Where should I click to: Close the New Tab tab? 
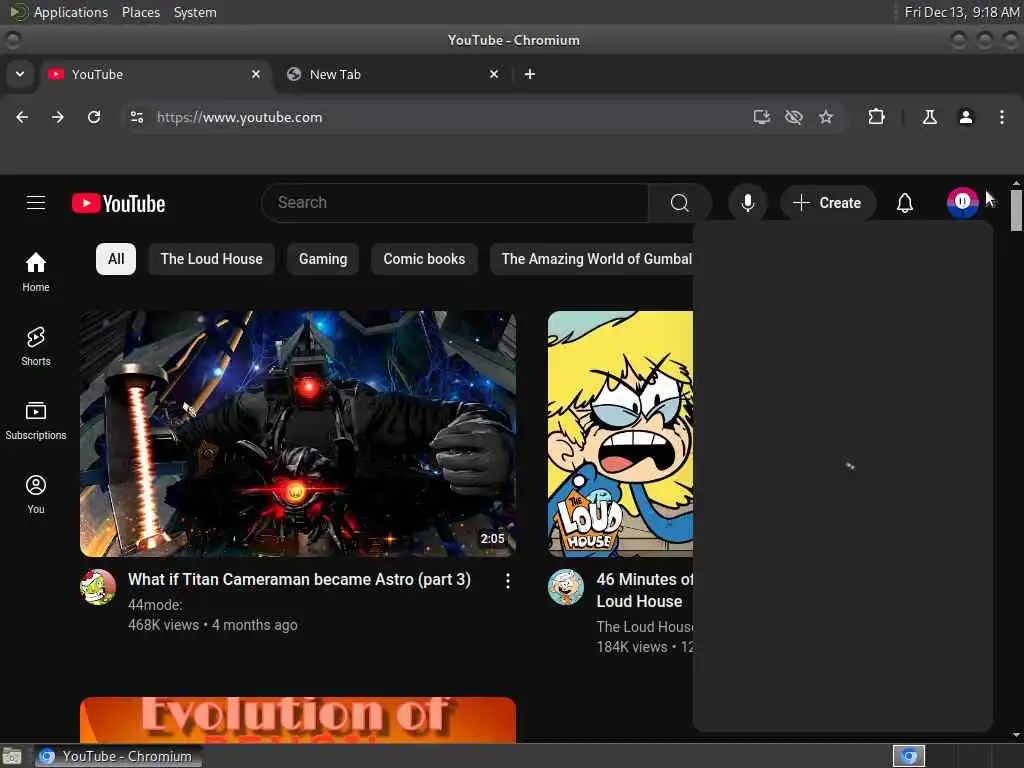(x=494, y=74)
